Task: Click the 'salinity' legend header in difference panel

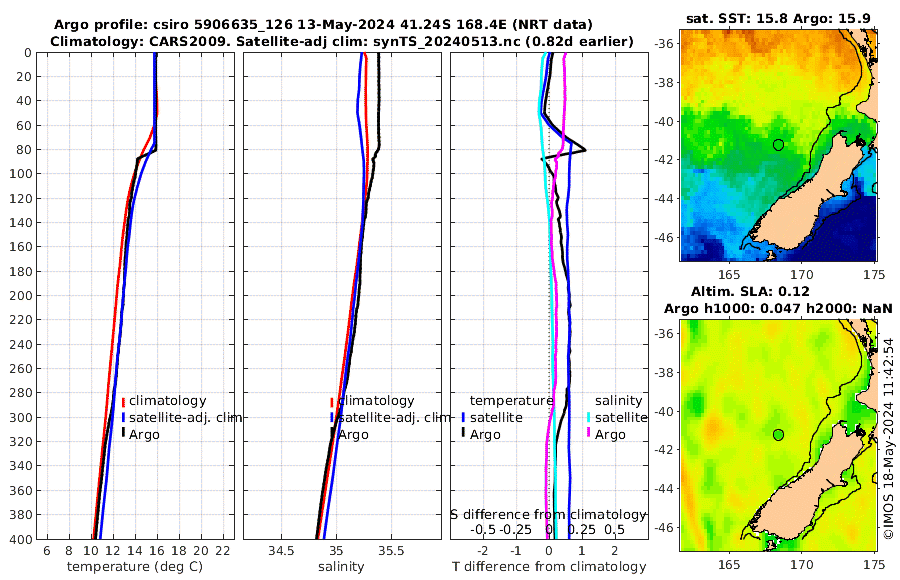Action: [618, 401]
